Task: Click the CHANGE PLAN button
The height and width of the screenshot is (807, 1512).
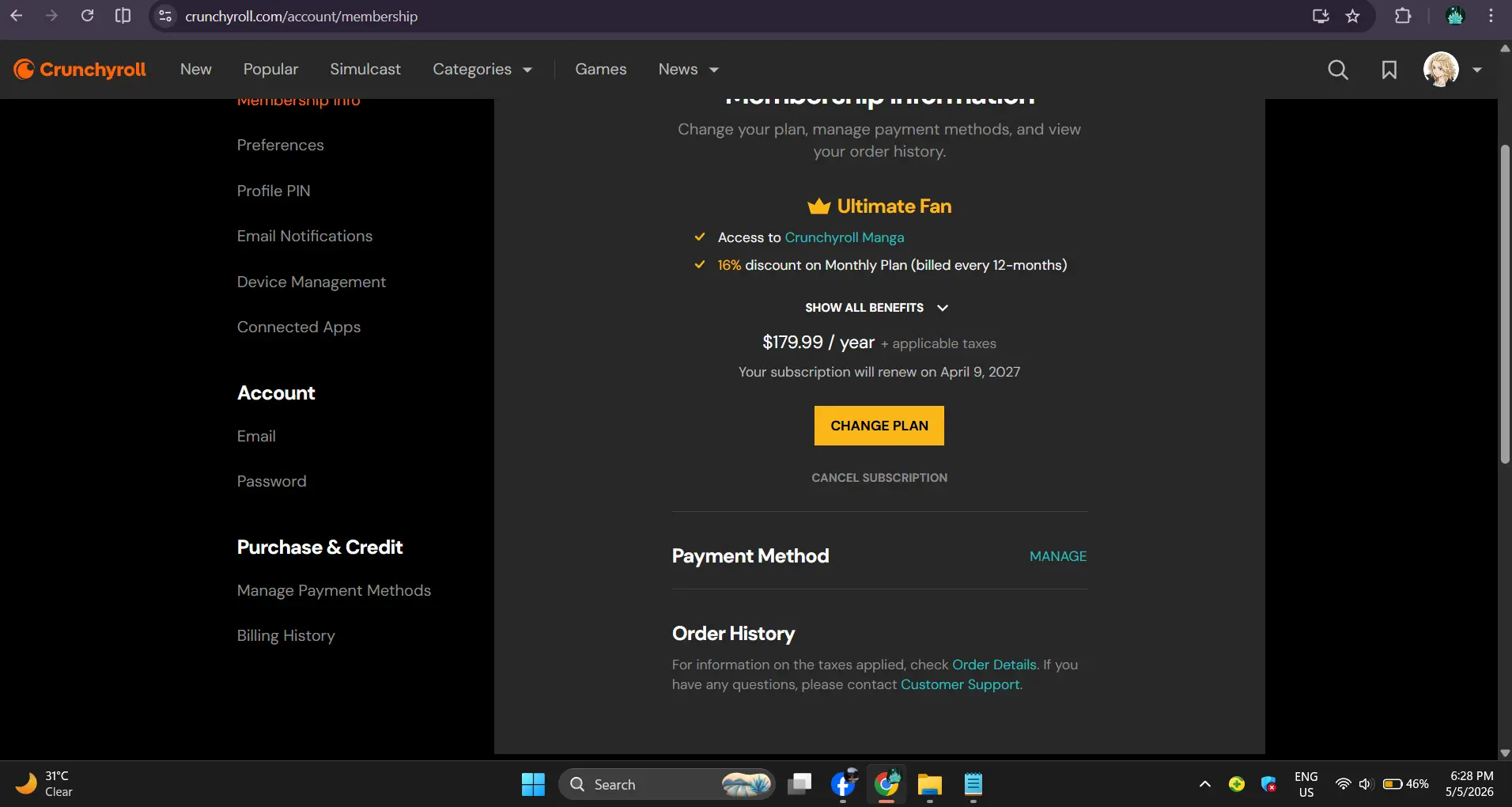Action: [x=879, y=426]
